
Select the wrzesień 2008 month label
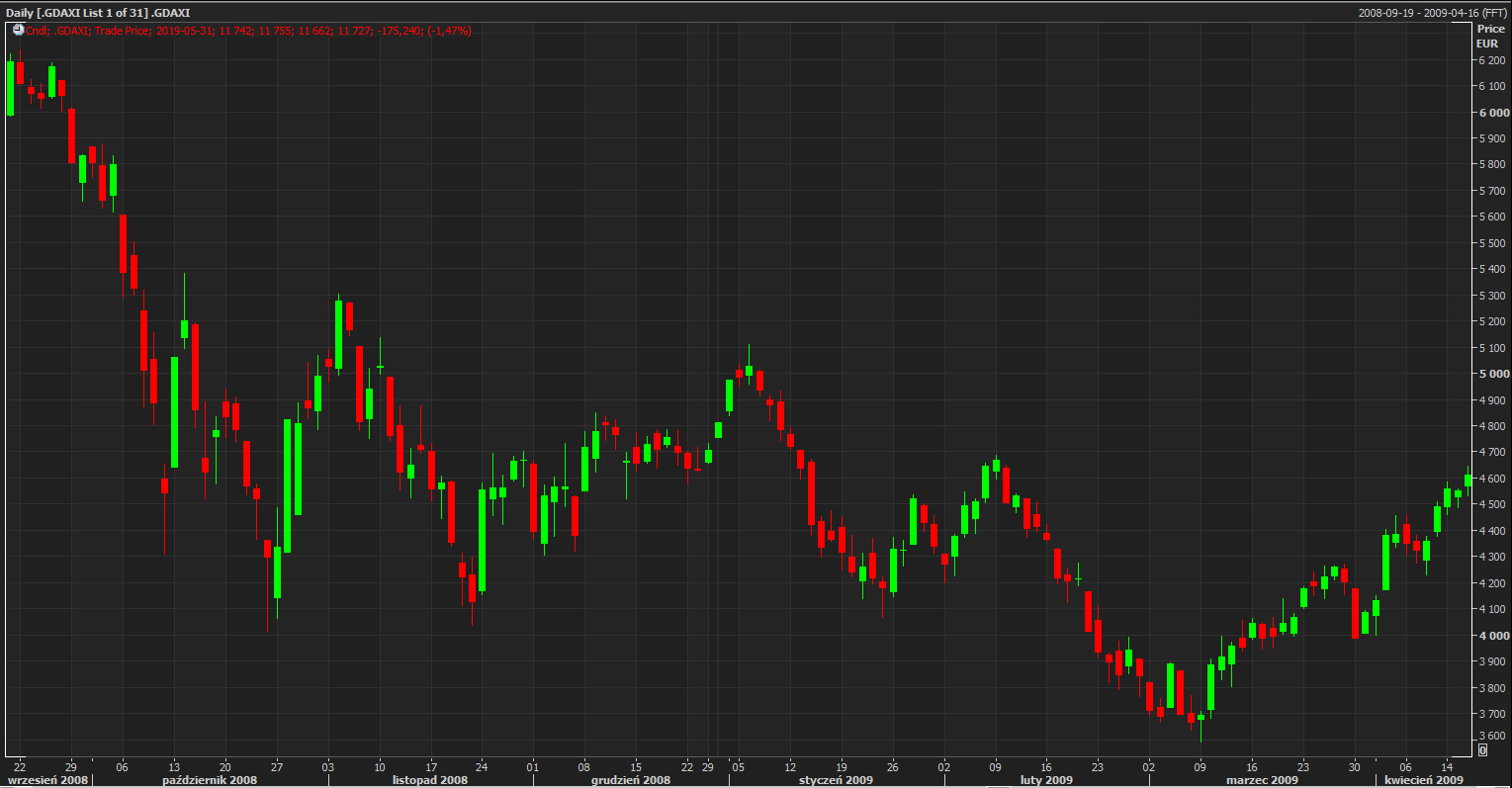pos(47,780)
